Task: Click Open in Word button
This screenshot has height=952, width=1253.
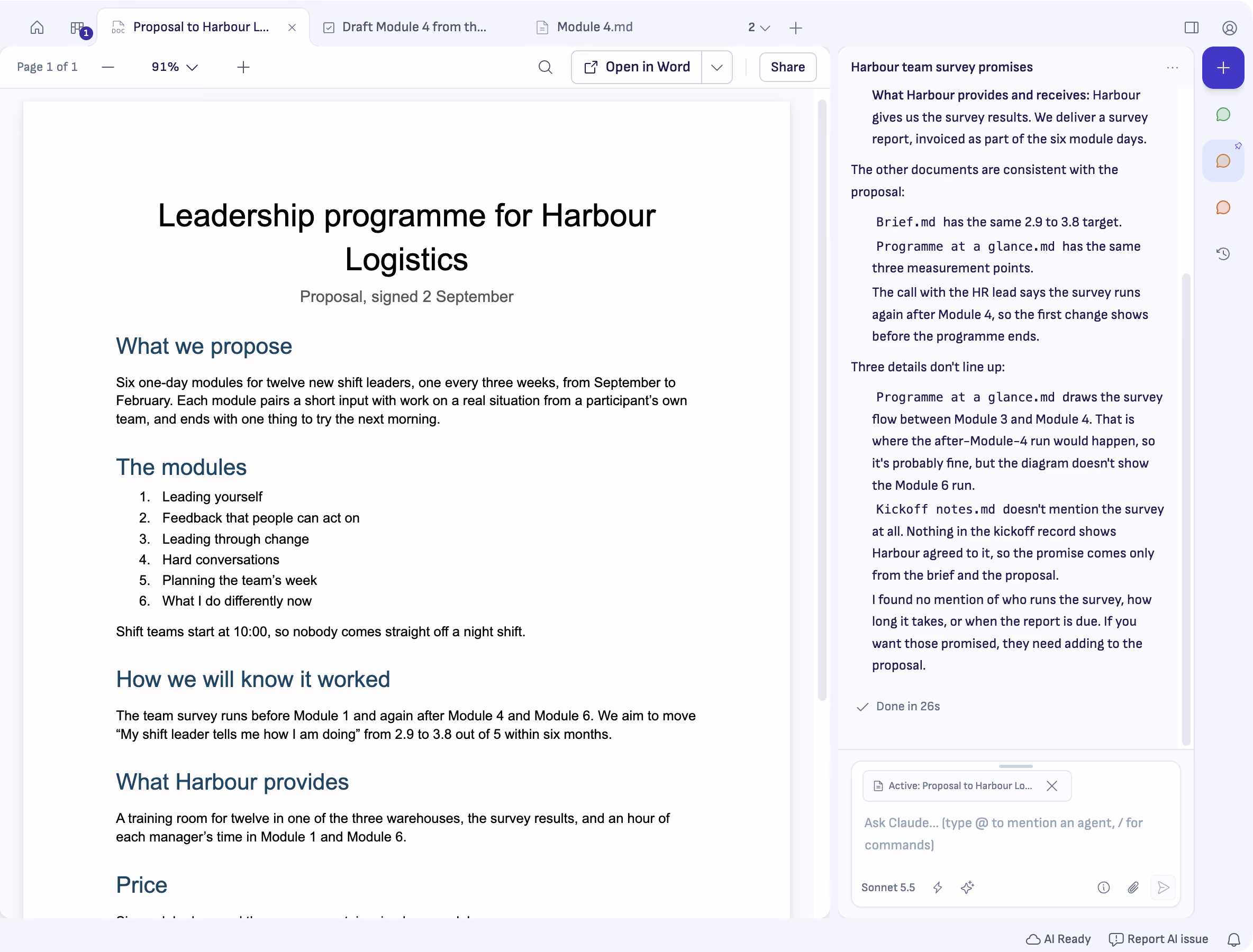Action: [637, 67]
